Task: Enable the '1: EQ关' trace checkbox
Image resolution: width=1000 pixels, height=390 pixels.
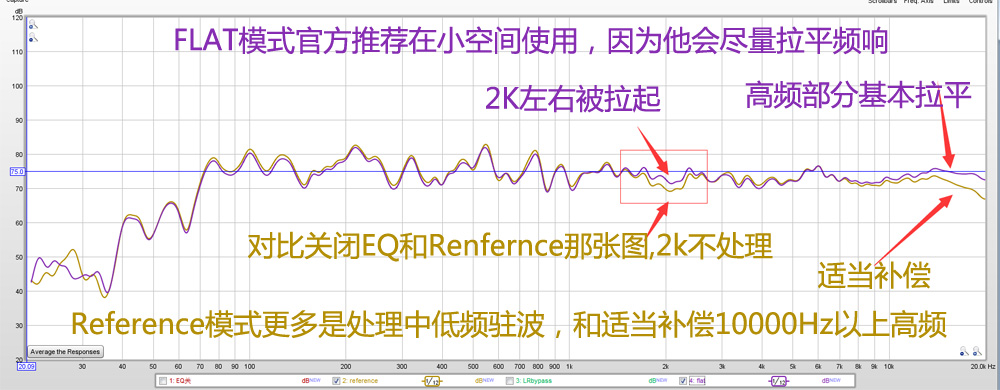Action: pyautogui.click(x=163, y=381)
